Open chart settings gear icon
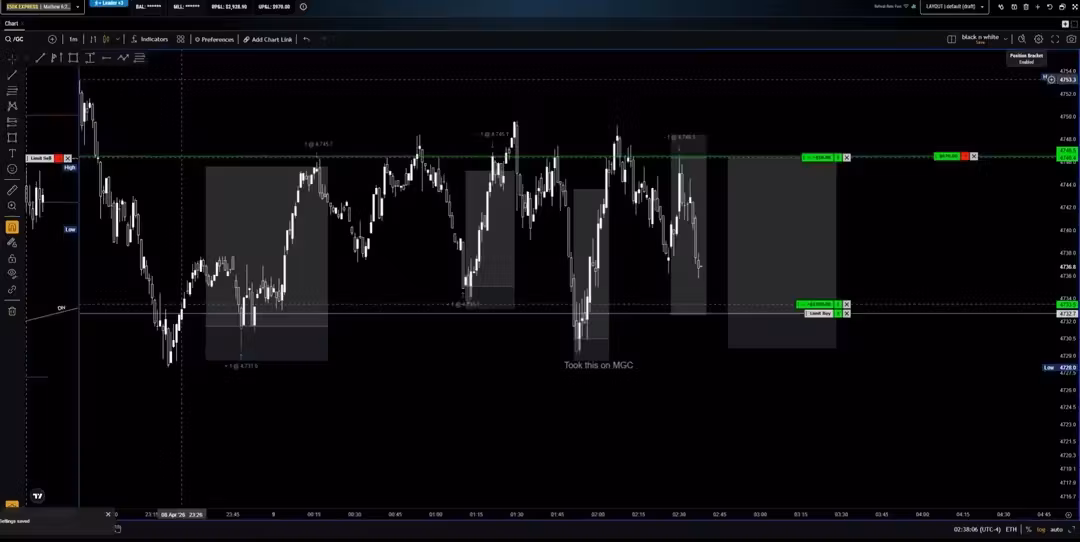1080x542 pixels. (1039, 39)
